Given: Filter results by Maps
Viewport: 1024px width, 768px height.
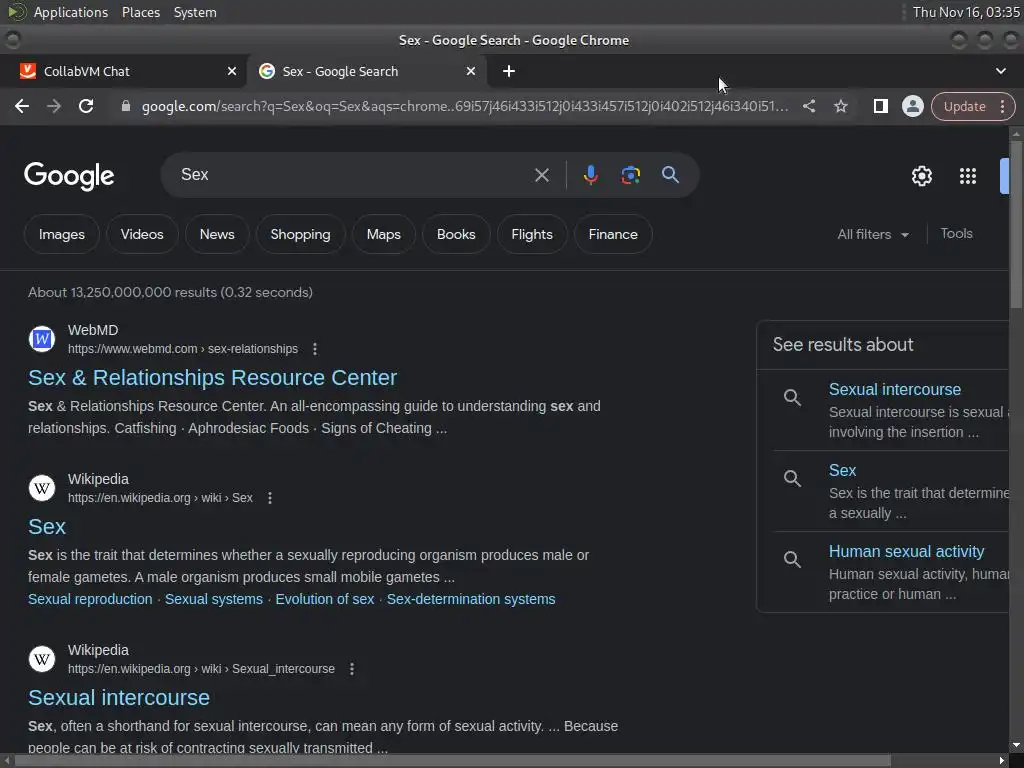Looking at the screenshot, I should point(383,234).
